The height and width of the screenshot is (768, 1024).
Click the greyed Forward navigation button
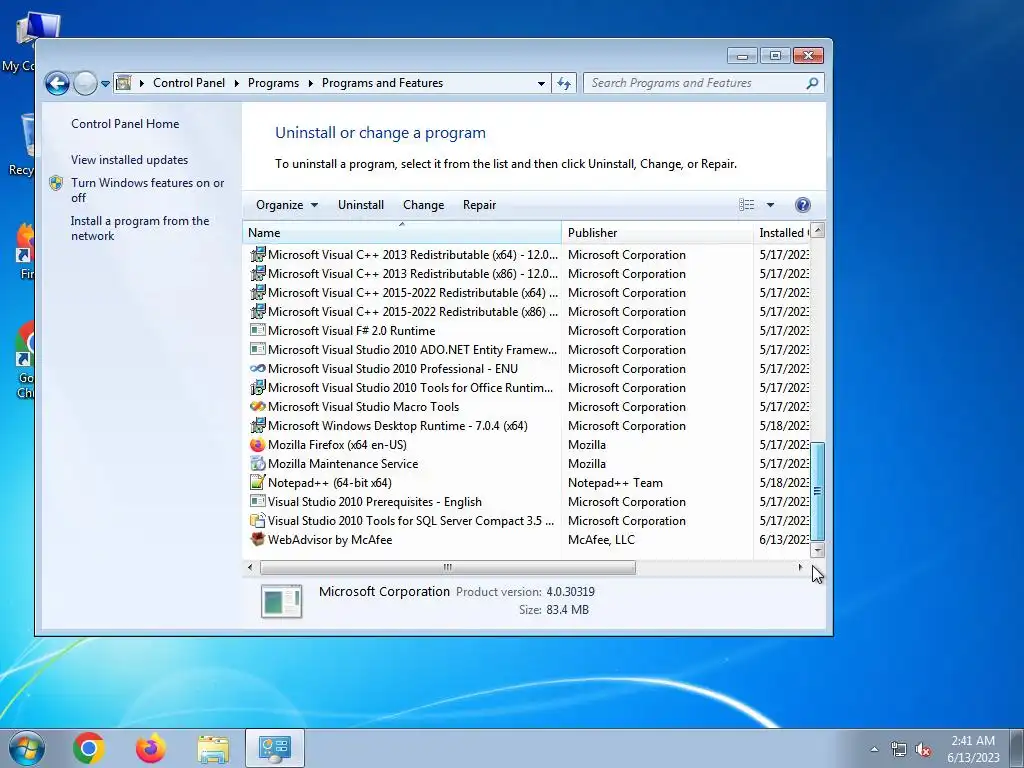tap(85, 84)
